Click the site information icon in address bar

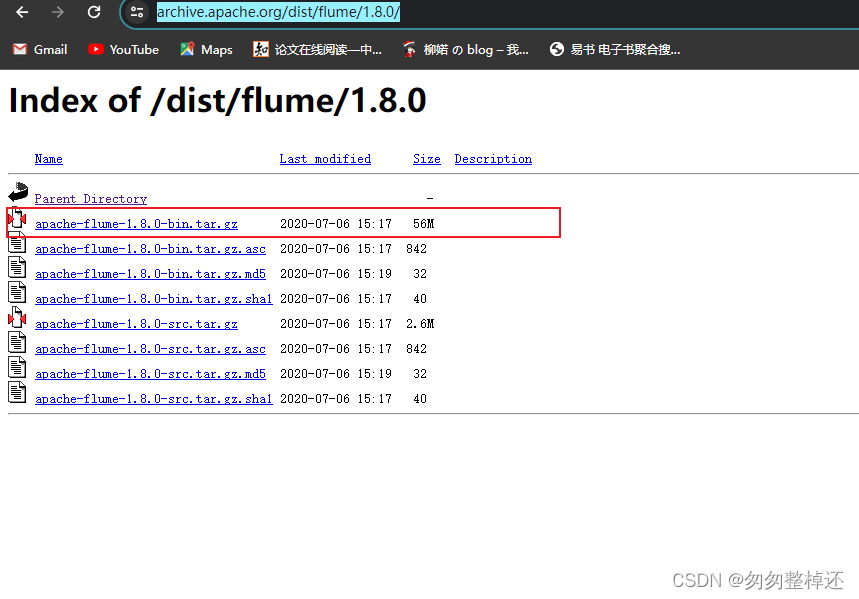(136, 13)
